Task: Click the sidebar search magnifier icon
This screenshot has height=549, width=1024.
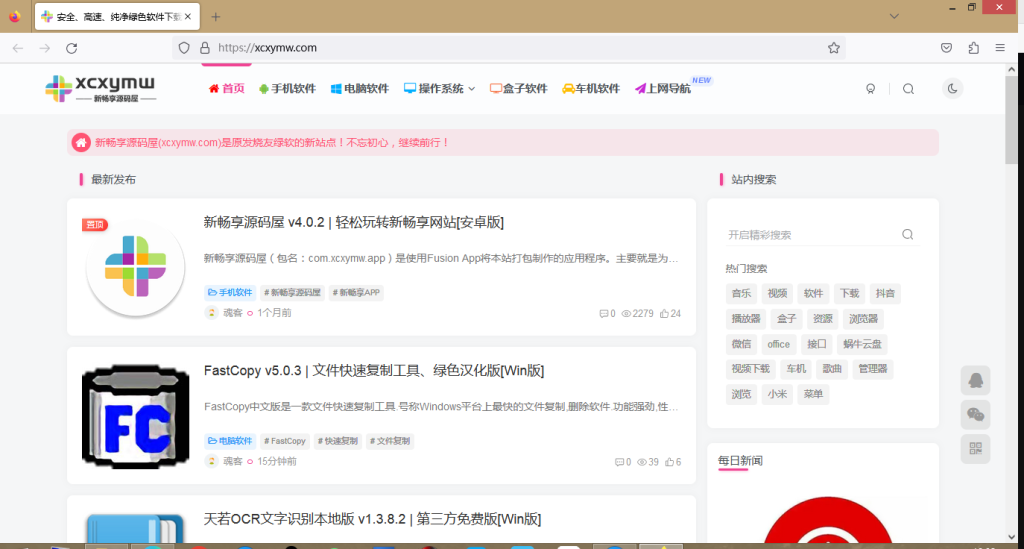Action: pos(908,234)
